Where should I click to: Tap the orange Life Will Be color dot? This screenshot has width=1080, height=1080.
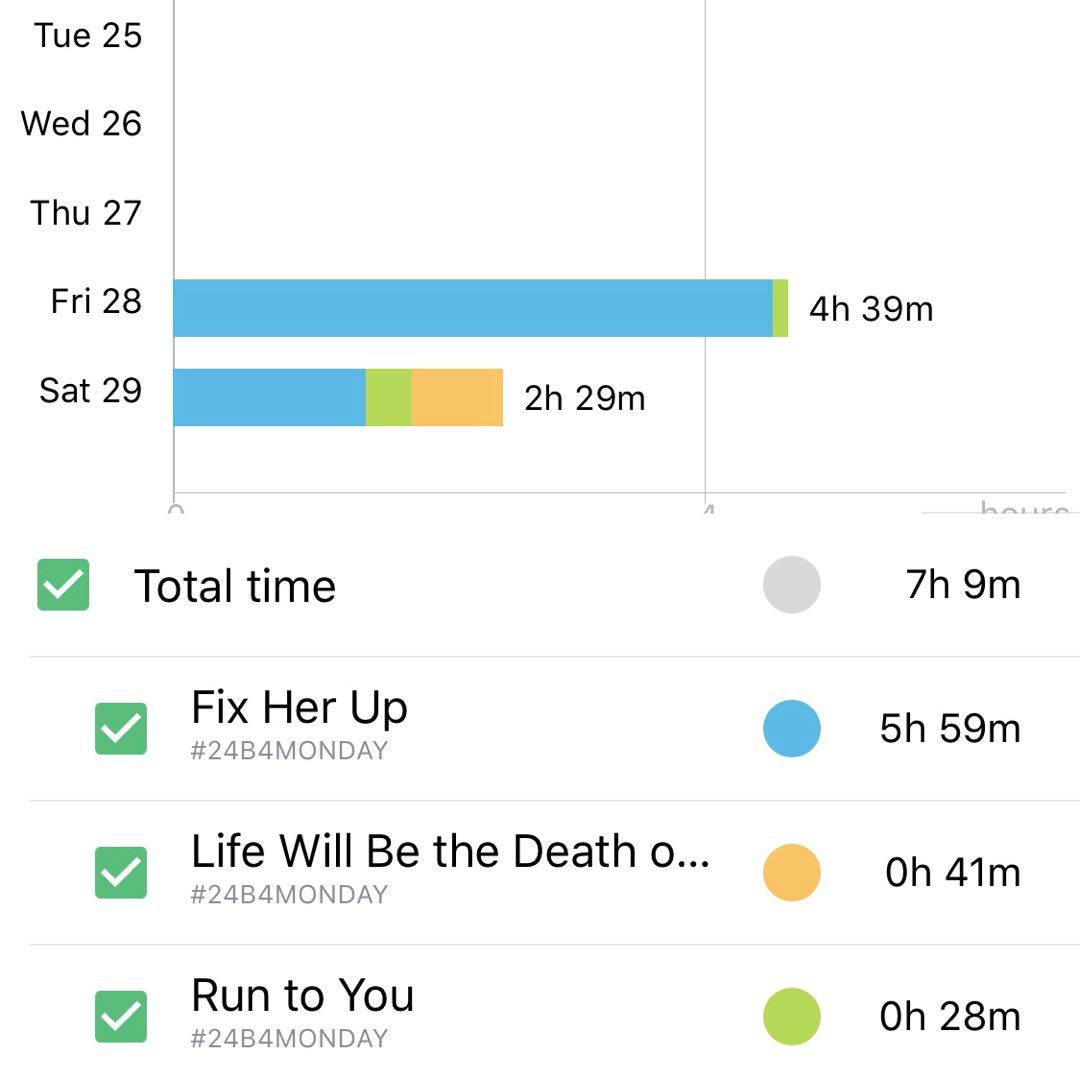[x=791, y=873]
